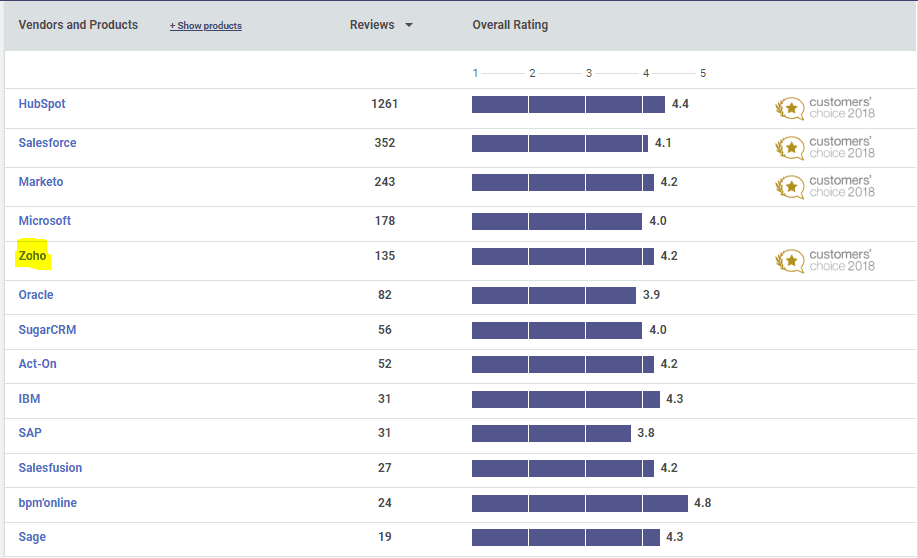
Task: Click Microsoft's review count 178
Action: click(385, 221)
